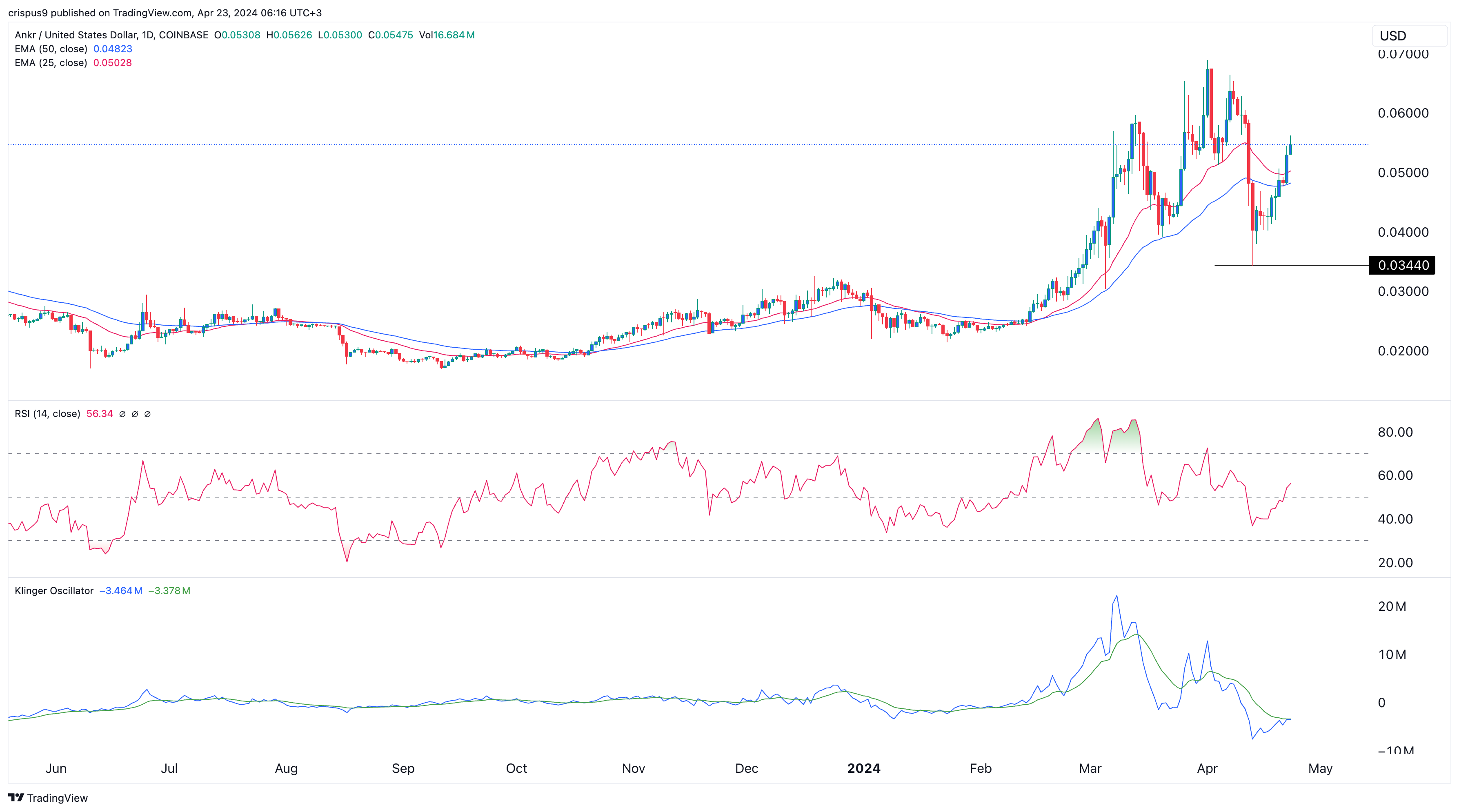The width and height of the screenshot is (1459, 812).
Task: Toggle the EMA (25, close) indicator line
Action: pyautogui.click(x=51, y=63)
